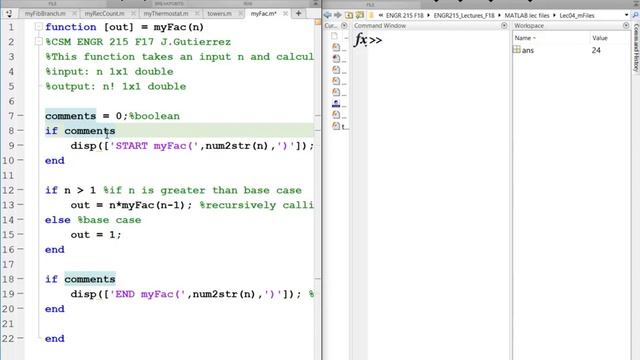Close the myThermostat.m tab
The image size is (640, 360).
coord(197,13)
